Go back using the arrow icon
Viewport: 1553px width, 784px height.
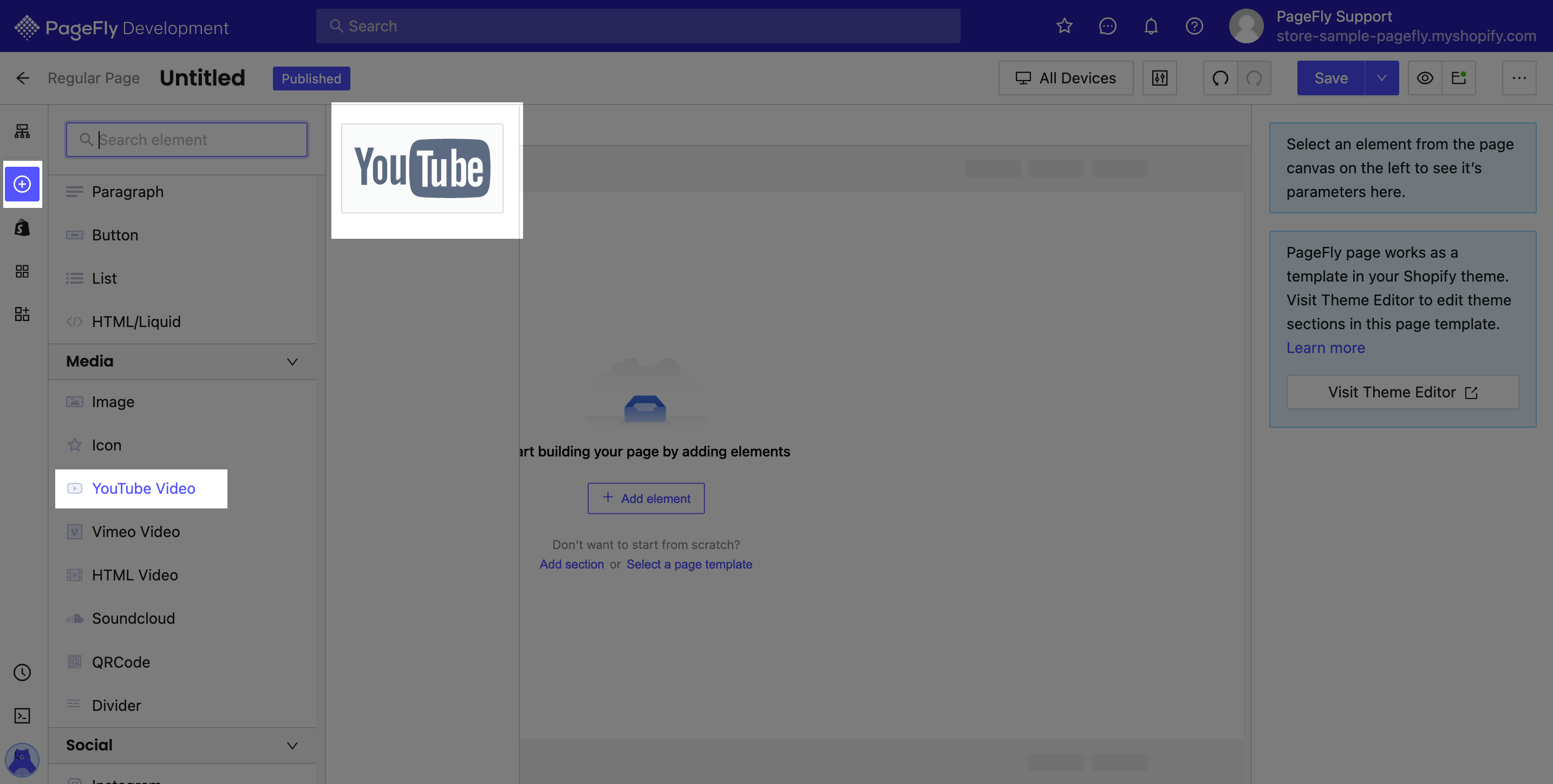(x=22, y=78)
